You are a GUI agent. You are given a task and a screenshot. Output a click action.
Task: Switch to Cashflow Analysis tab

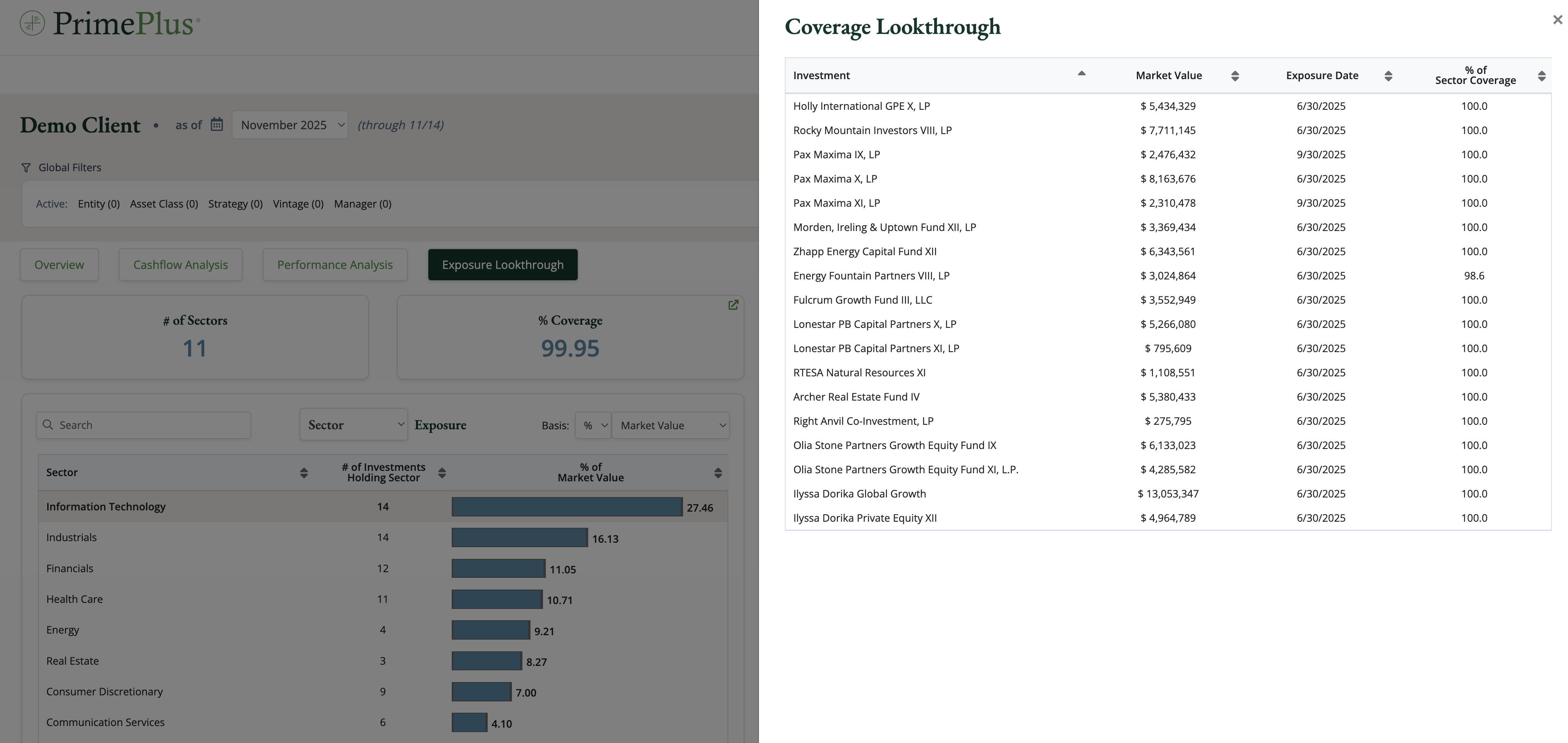point(180,265)
